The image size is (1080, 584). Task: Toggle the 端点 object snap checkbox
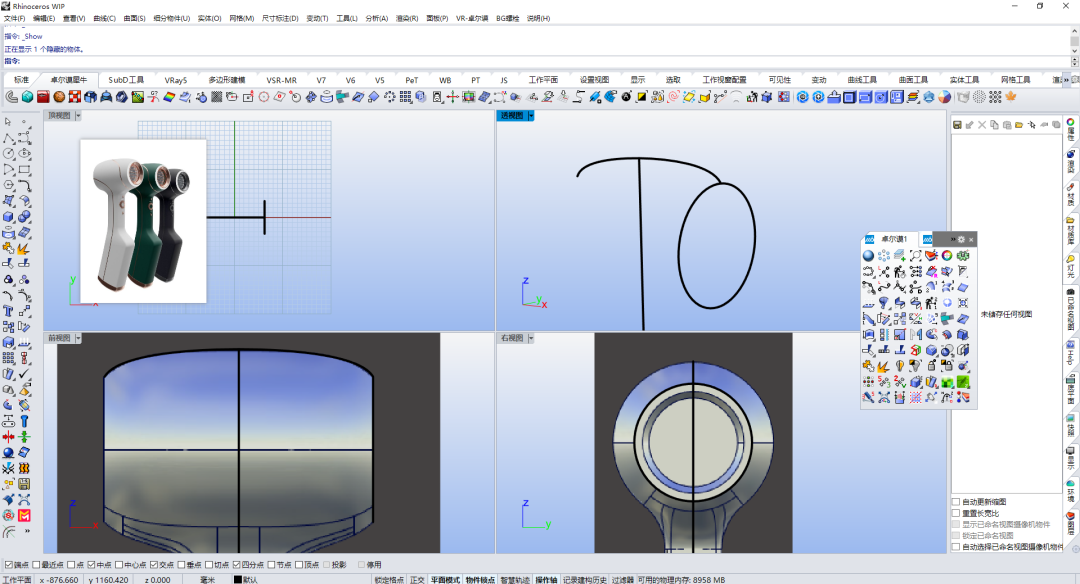[x=9, y=565]
